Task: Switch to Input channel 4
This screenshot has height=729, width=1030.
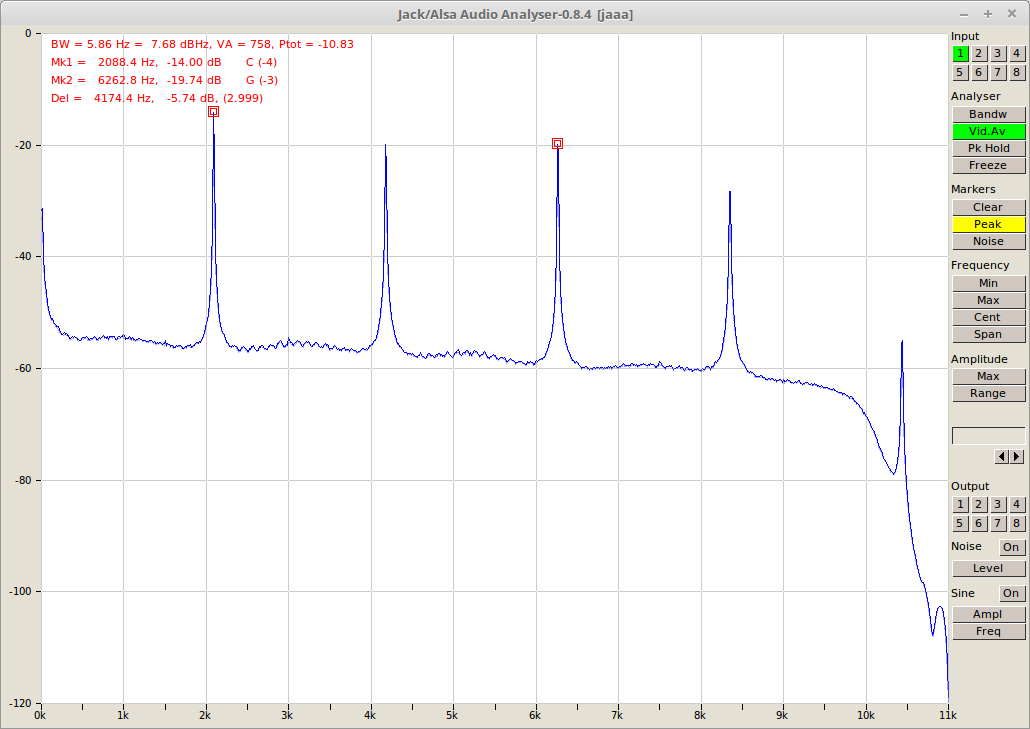Action: pos(1017,54)
